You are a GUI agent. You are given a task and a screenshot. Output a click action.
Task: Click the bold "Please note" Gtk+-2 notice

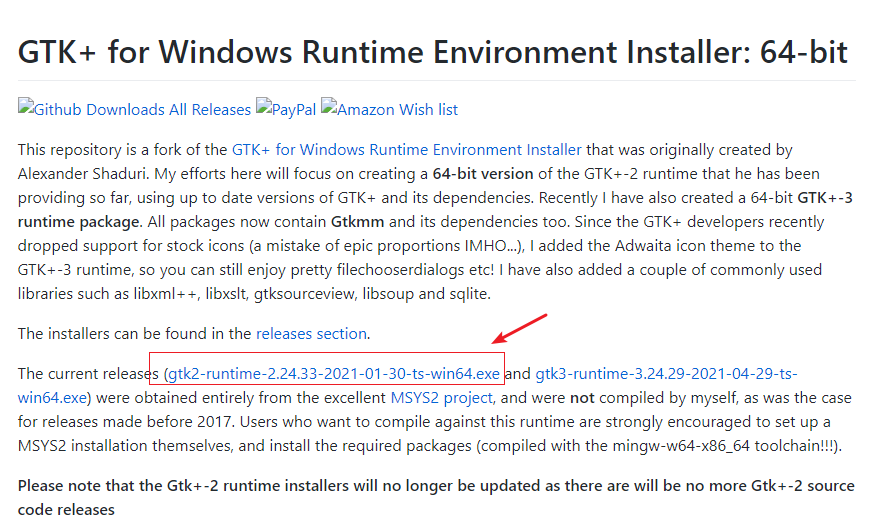point(436,486)
